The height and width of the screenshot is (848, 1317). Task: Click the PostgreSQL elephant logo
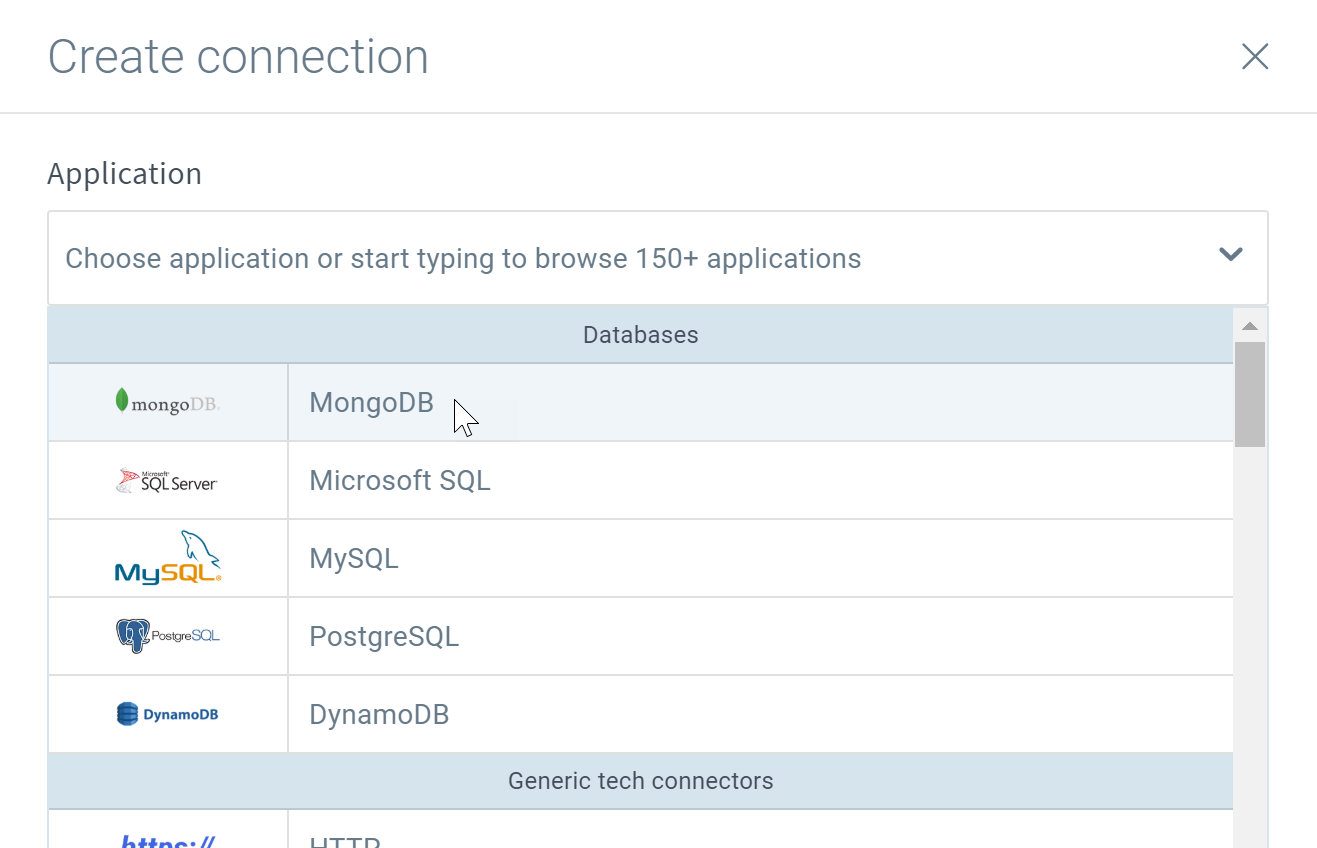coord(168,636)
